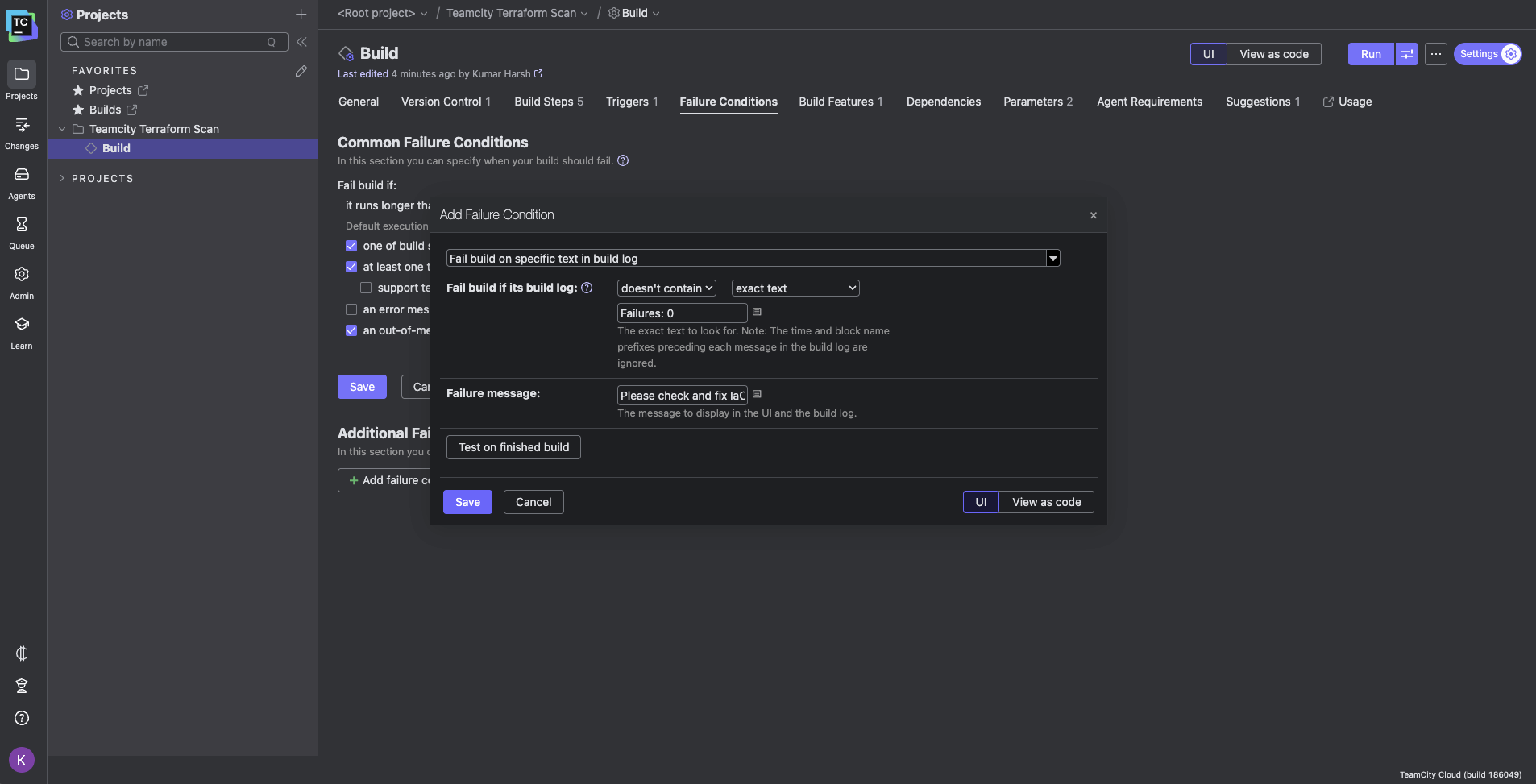Toggle the 'an error mes' checkbox
This screenshot has width=1536, height=784.
click(351, 309)
